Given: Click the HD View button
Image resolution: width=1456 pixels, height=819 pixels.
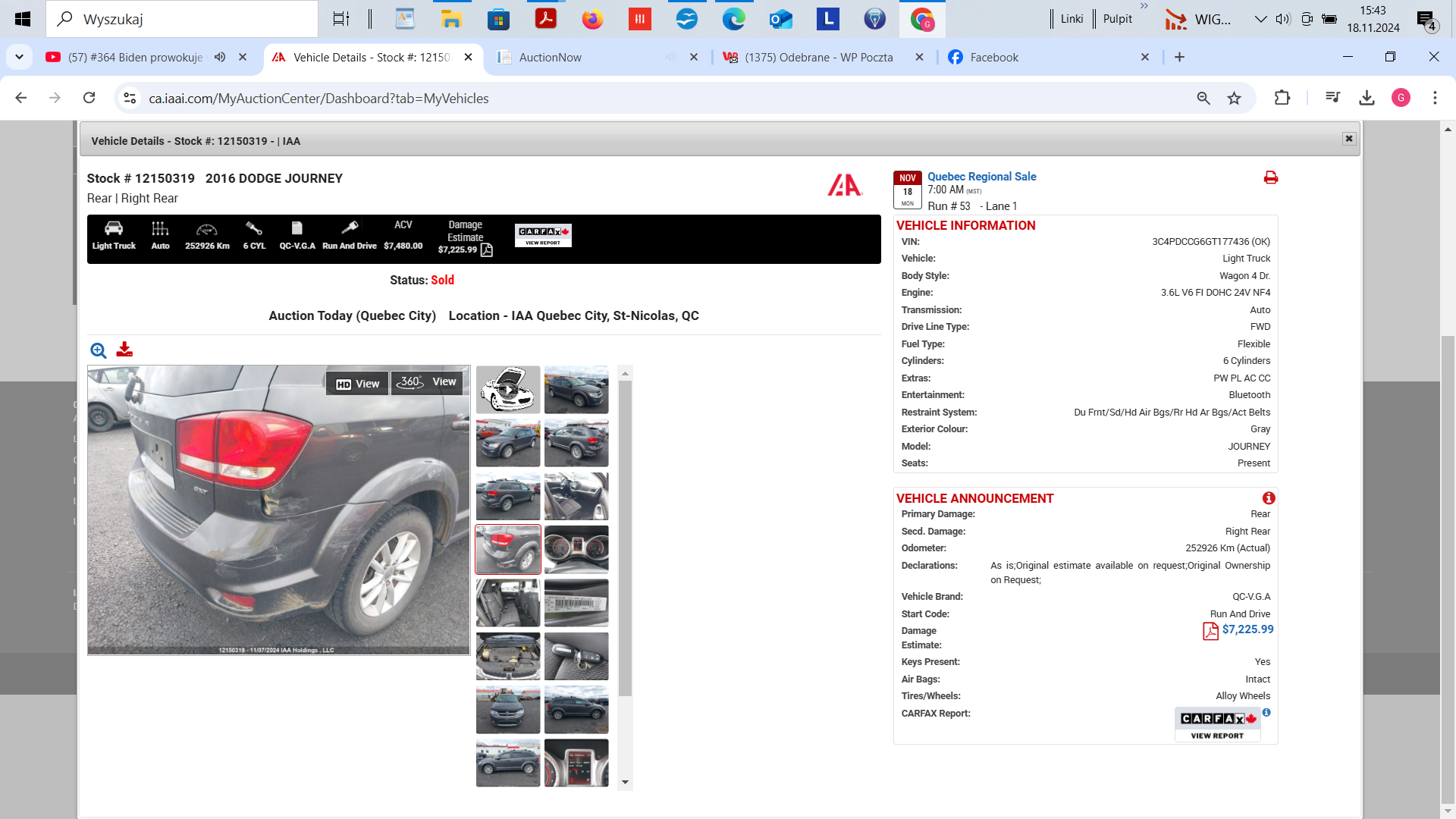Looking at the screenshot, I should pyautogui.click(x=358, y=384).
